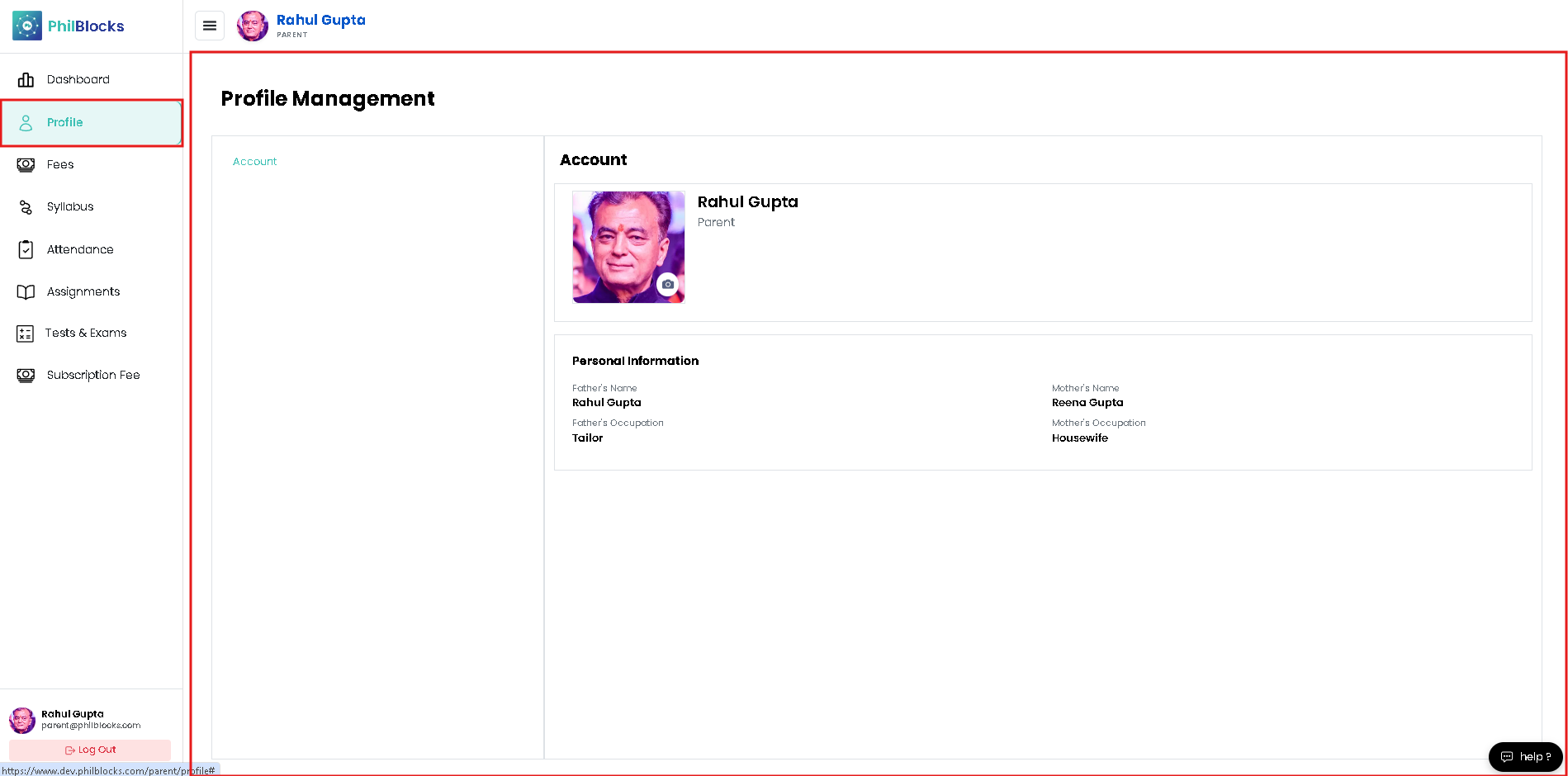Click the header avatar beside Rahul Gupta
Screen dimensions: 1568x776
pos(253,26)
